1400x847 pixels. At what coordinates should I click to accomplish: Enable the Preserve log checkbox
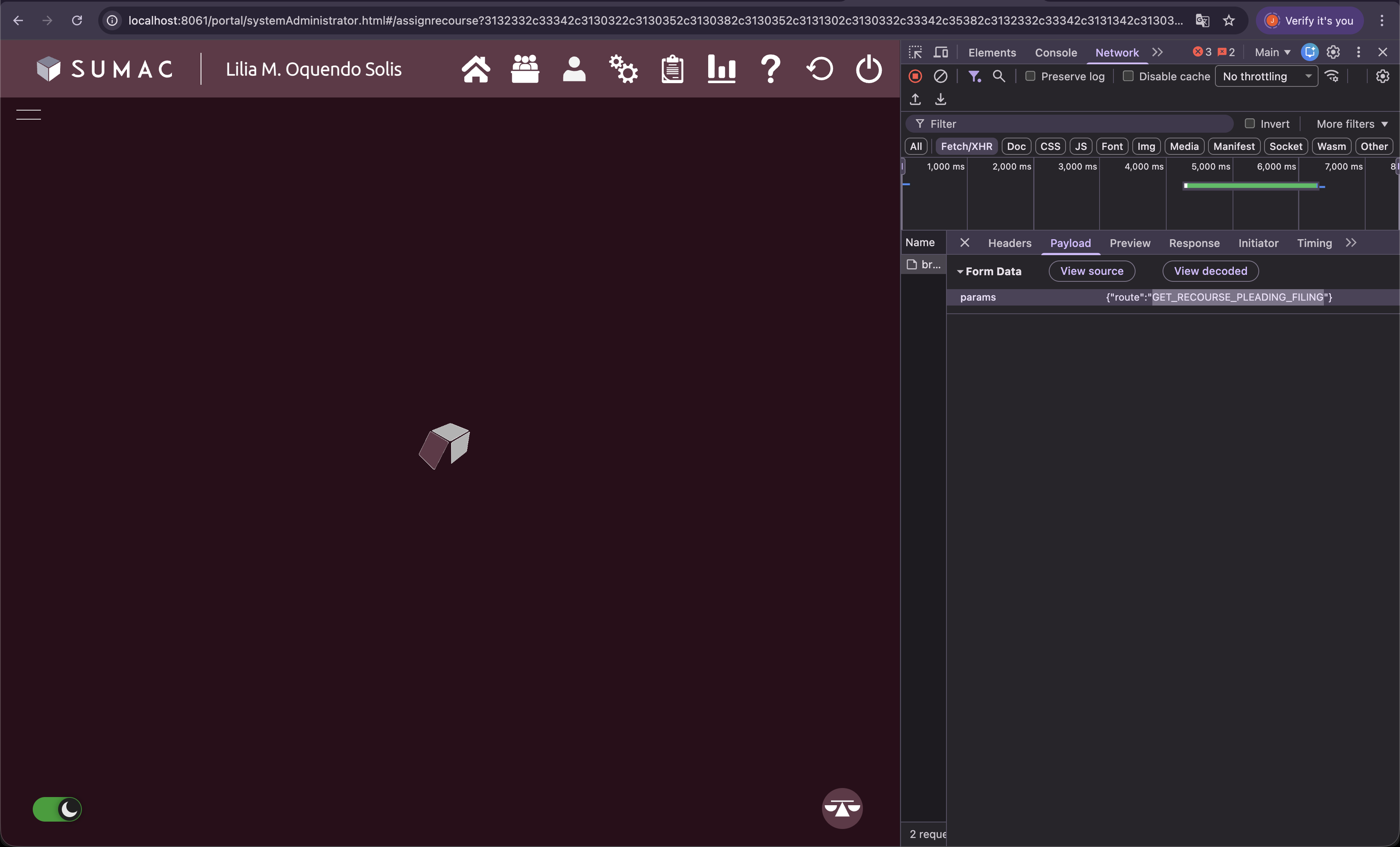[1030, 76]
